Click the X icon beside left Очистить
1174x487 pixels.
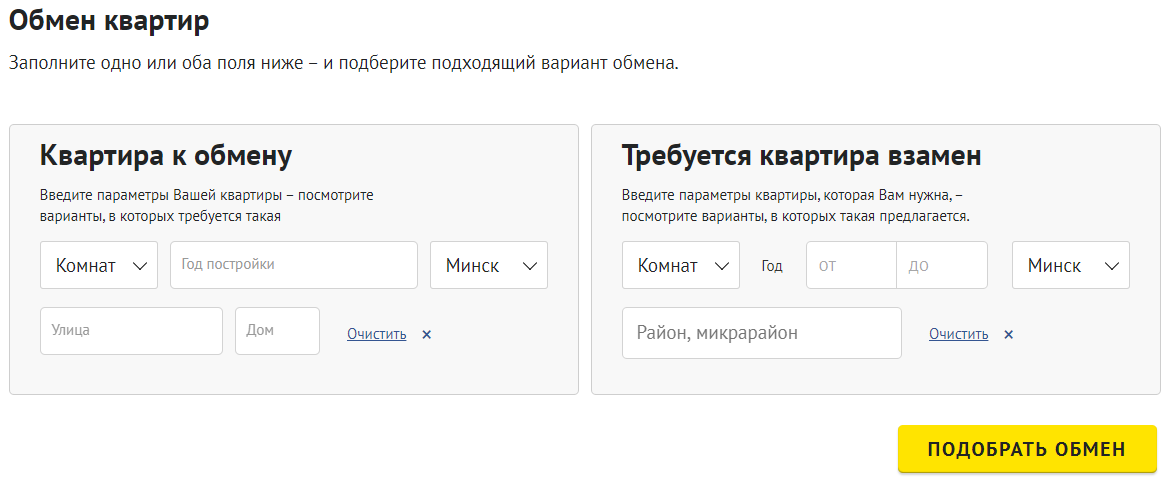click(427, 335)
